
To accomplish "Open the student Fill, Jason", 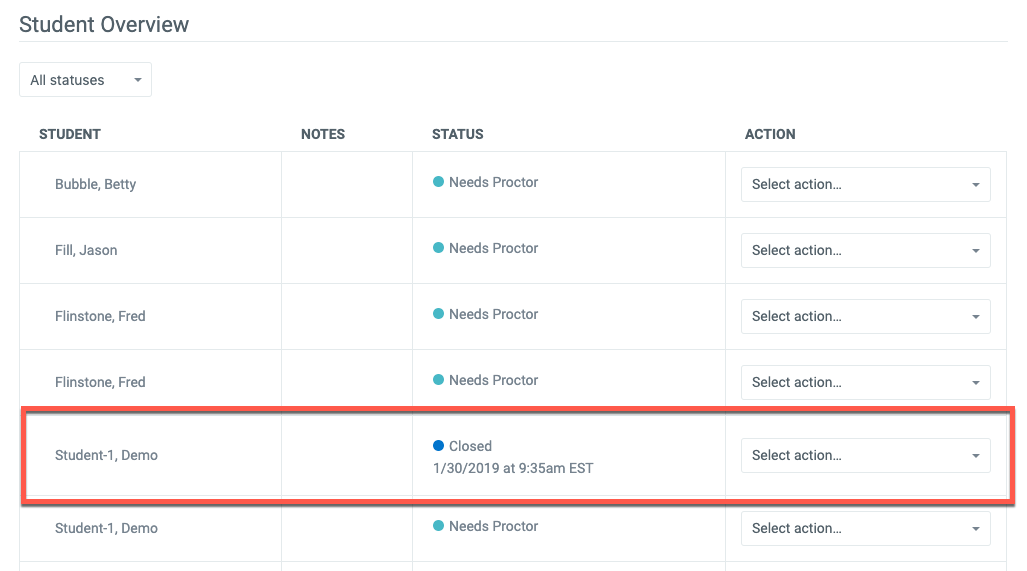I will (86, 251).
